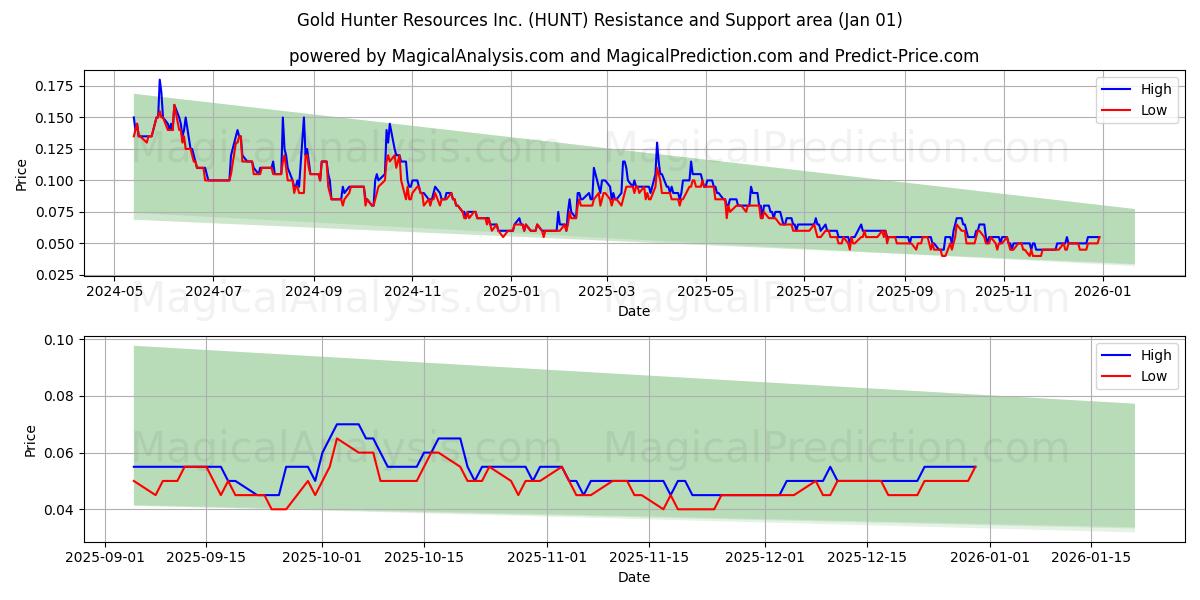Screen dimensions: 1200x600
Task: Click the 0.150 price tick label
Action: pos(57,118)
